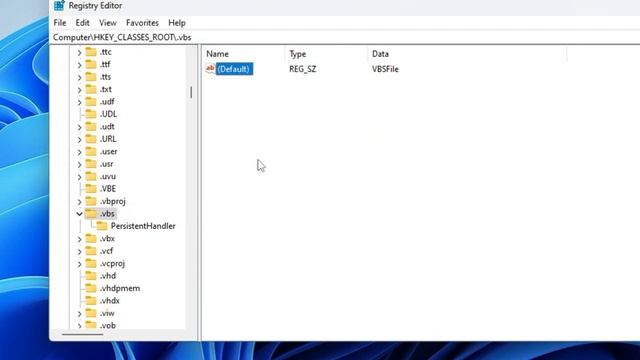
Task: Select the .vhd folder icon
Action: pos(91,276)
